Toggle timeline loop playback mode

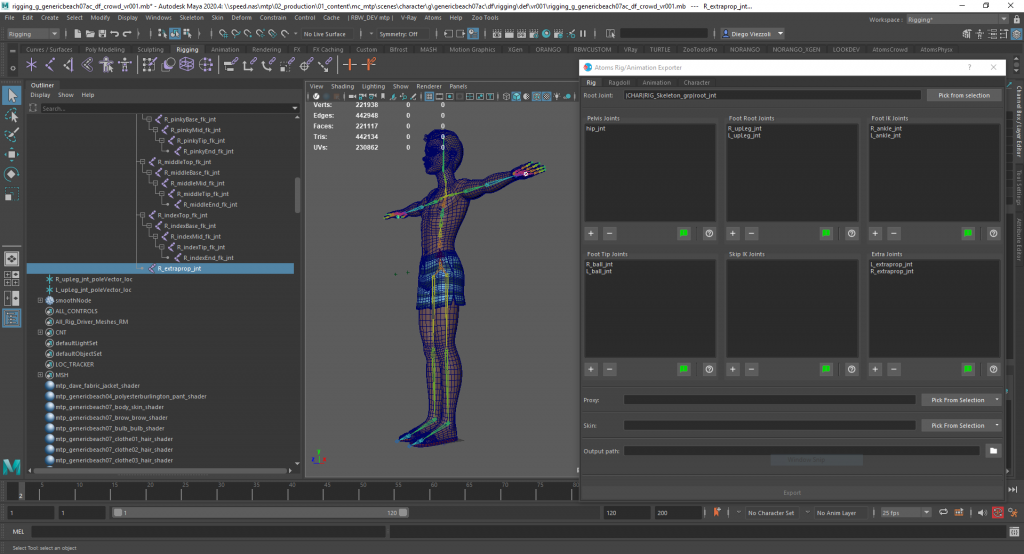point(943,513)
